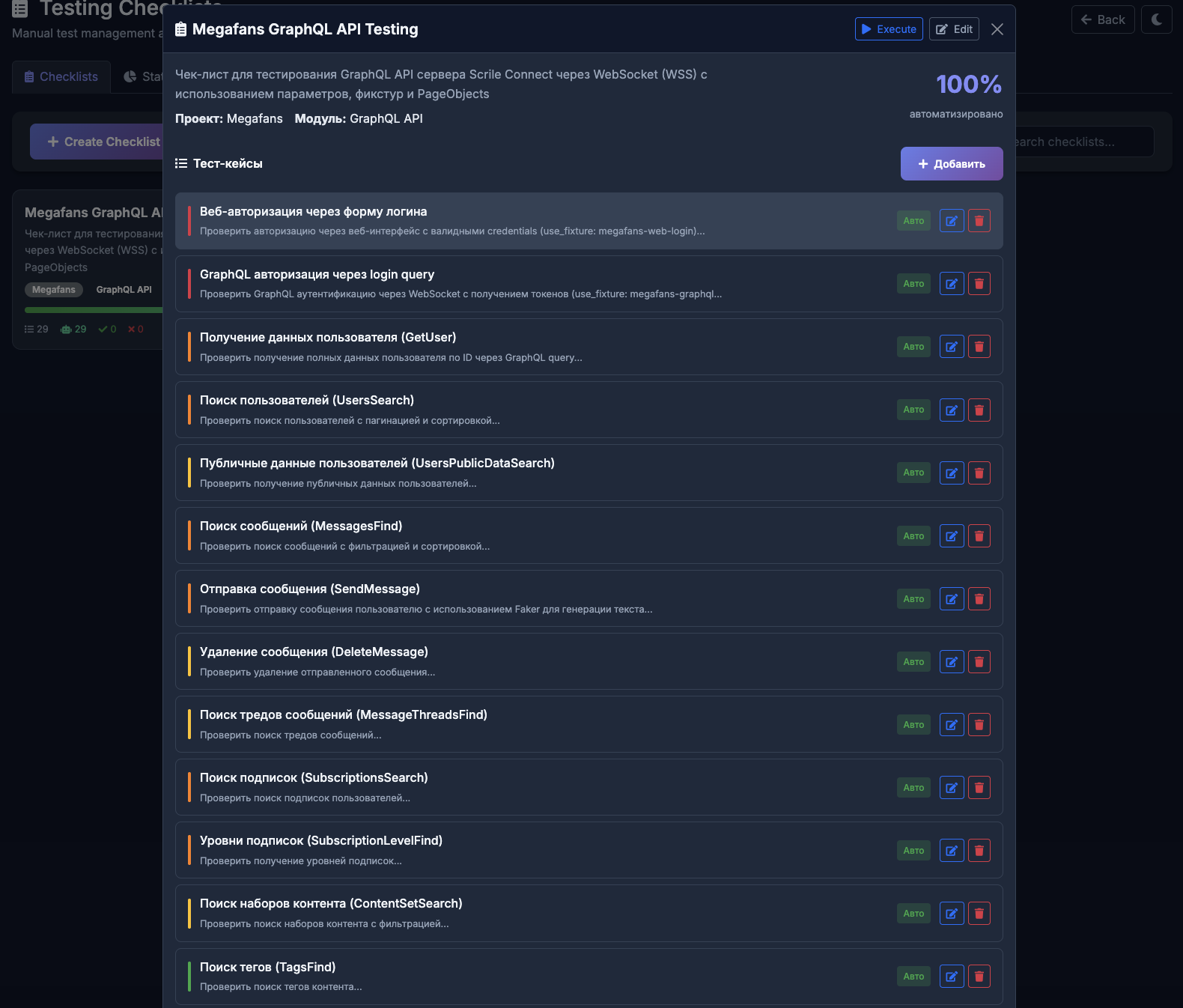This screenshot has width=1183, height=1008.
Task: Go back using the Back button
Action: pyautogui.click(x=1103, y=19)
